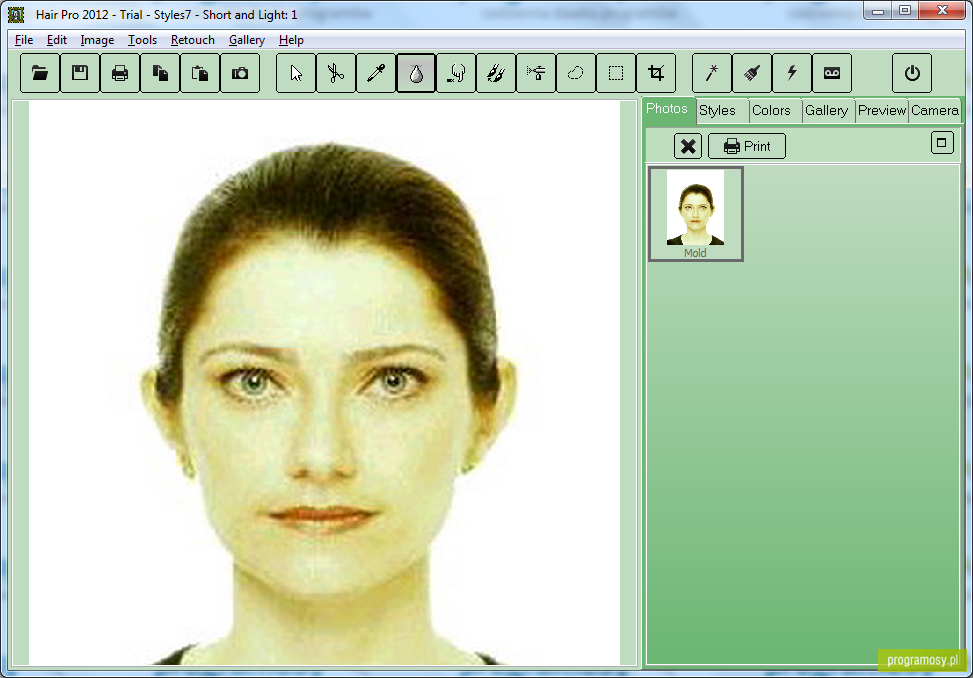This screenshot has width=973, height=678.
Task: Select the paint brush cleanup tool
Action: point(752,73)
